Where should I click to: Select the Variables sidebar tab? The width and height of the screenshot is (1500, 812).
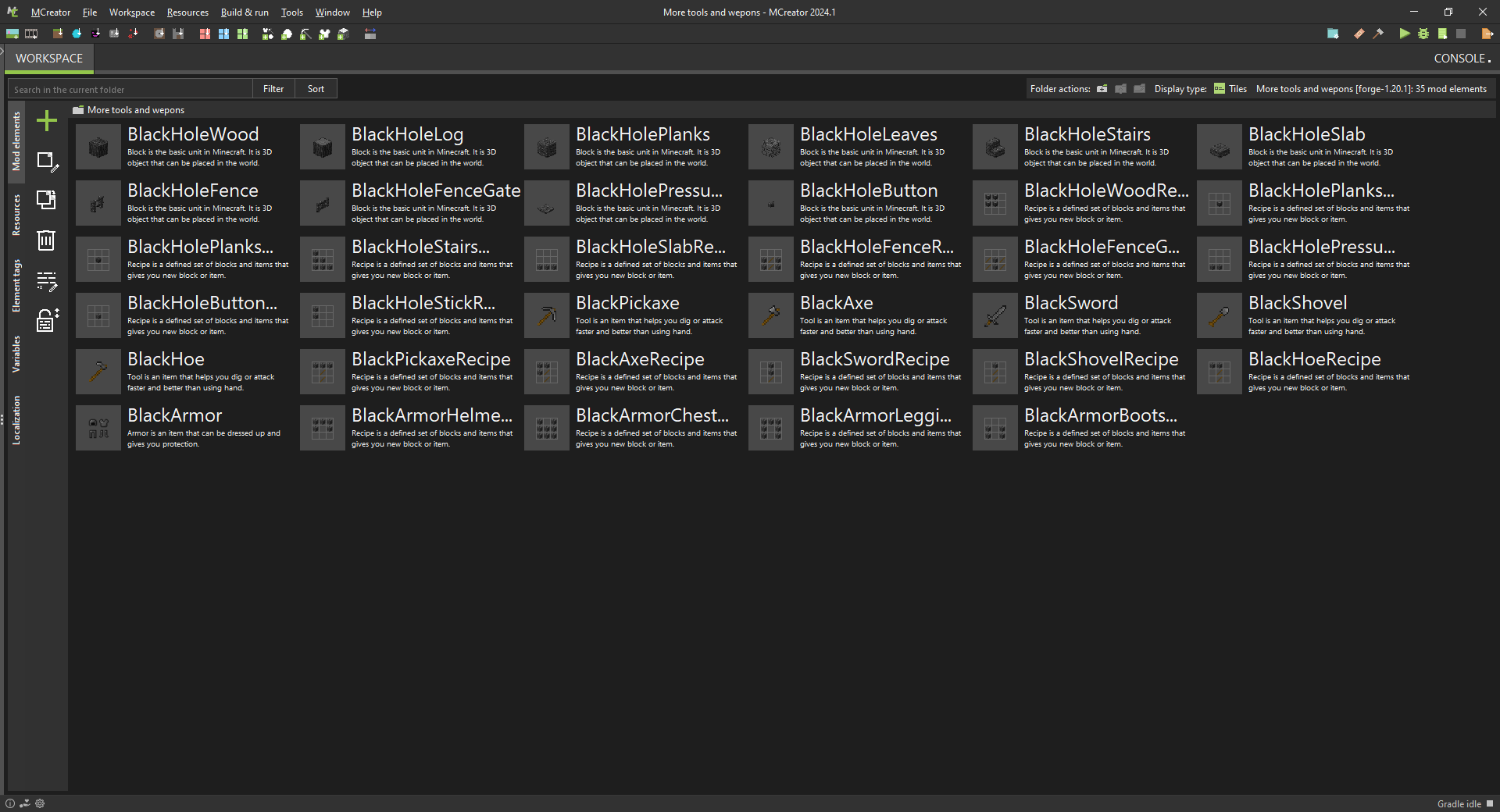point(16,355)
